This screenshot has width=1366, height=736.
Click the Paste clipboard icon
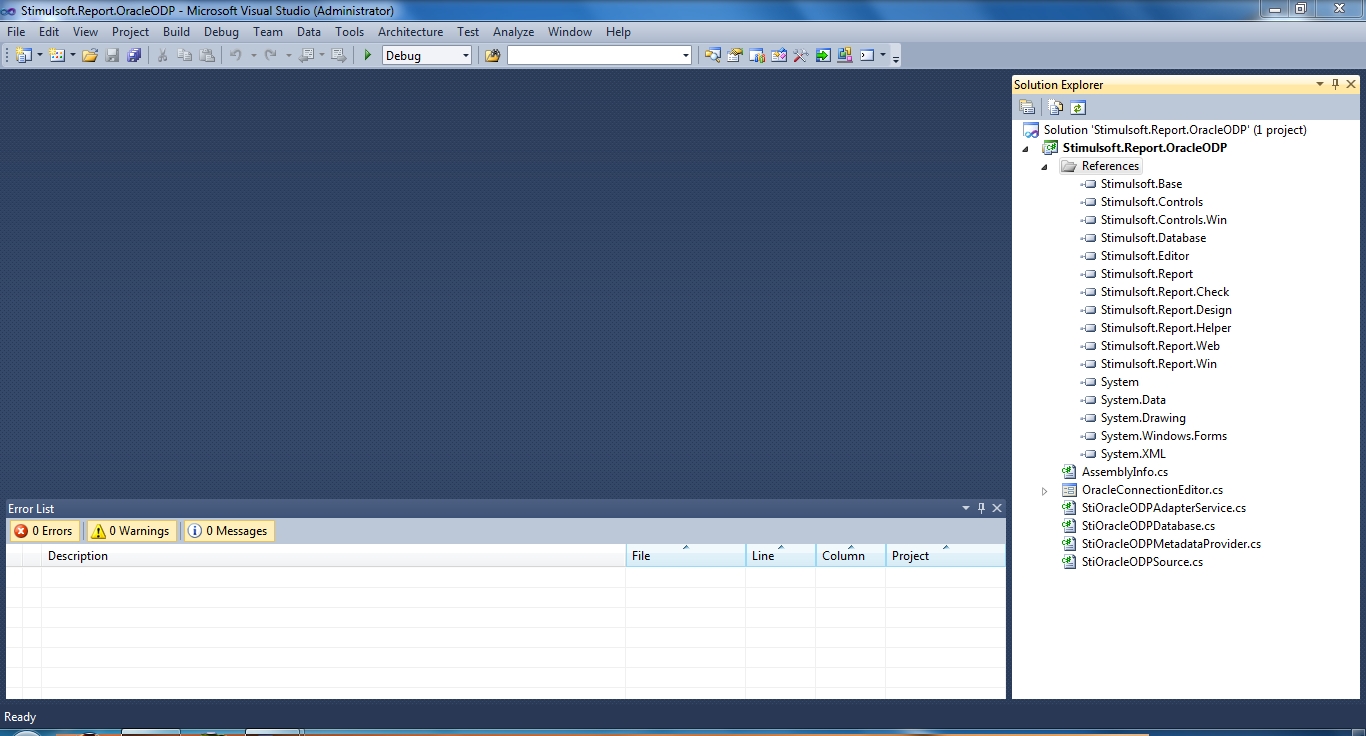tap(206, 56)
